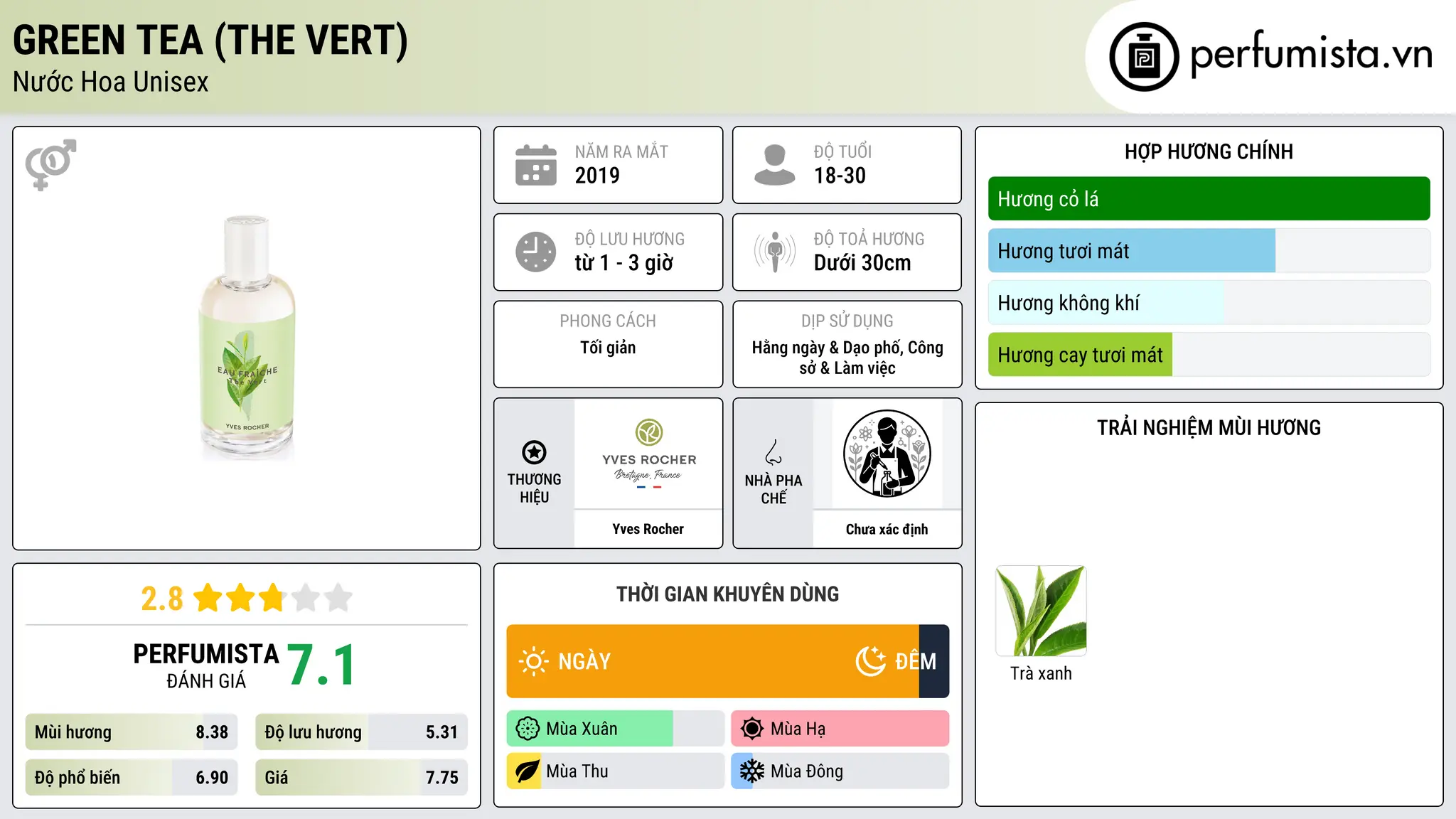Click the ĐỘ TUỔI label
This screenshot has height=819, width=1456.
tap(842, 151)
